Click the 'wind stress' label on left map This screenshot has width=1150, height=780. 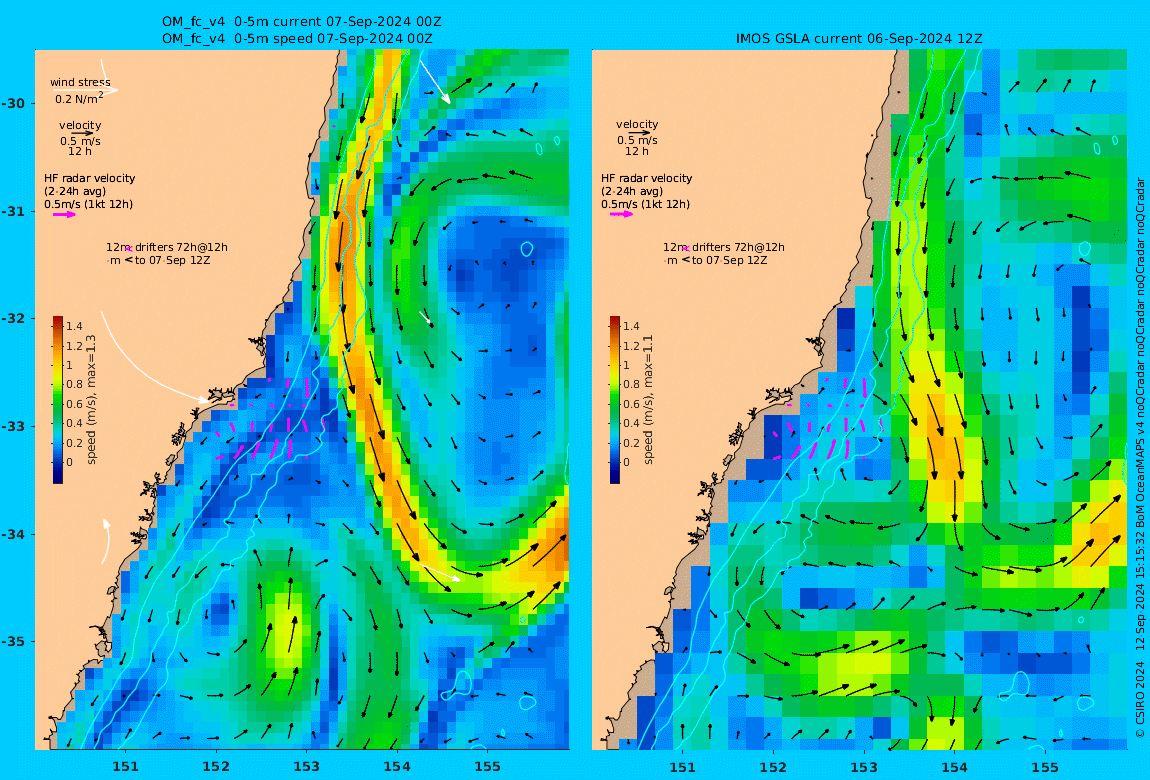point(80,82)
